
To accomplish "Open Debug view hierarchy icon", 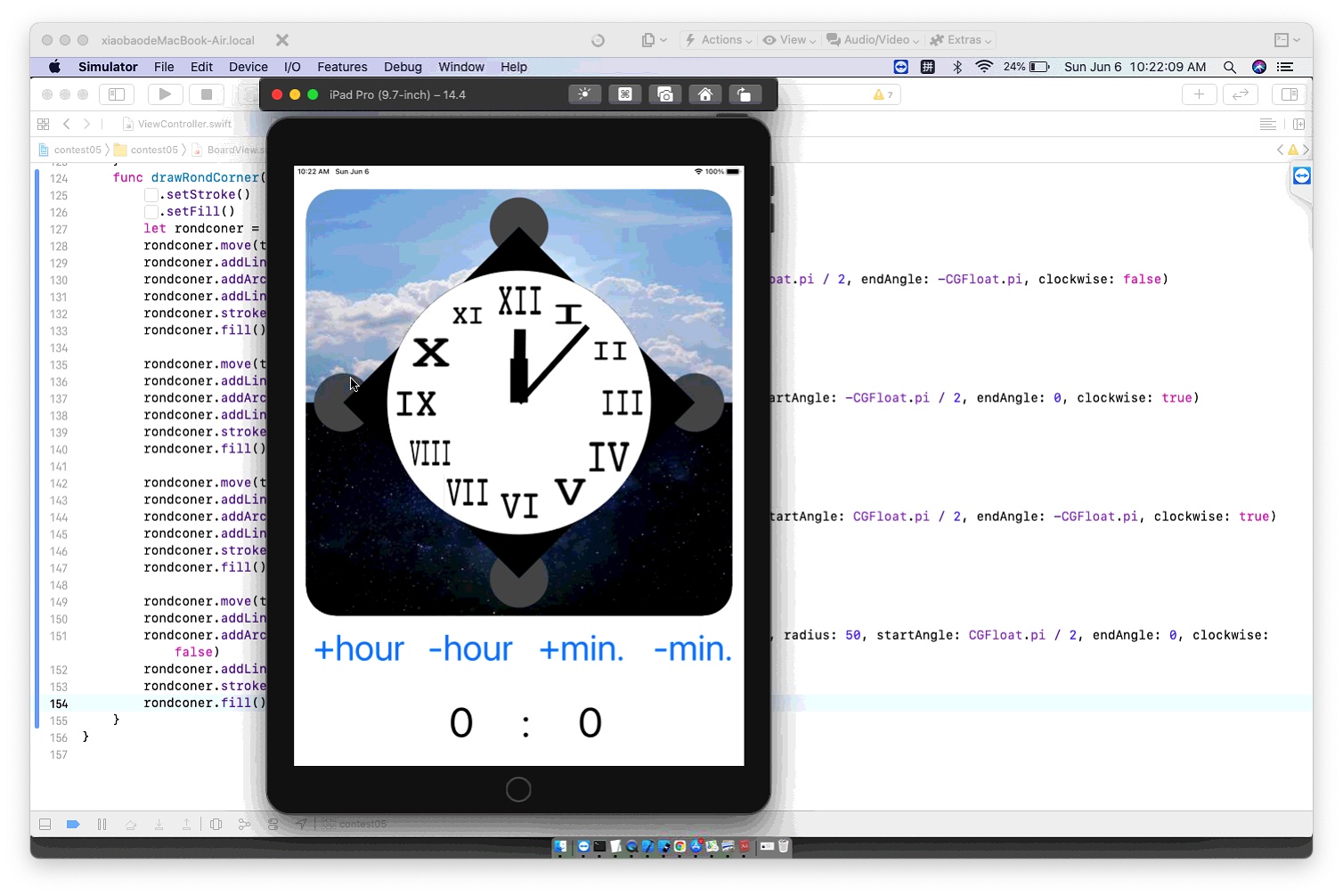I will point(216,825).
